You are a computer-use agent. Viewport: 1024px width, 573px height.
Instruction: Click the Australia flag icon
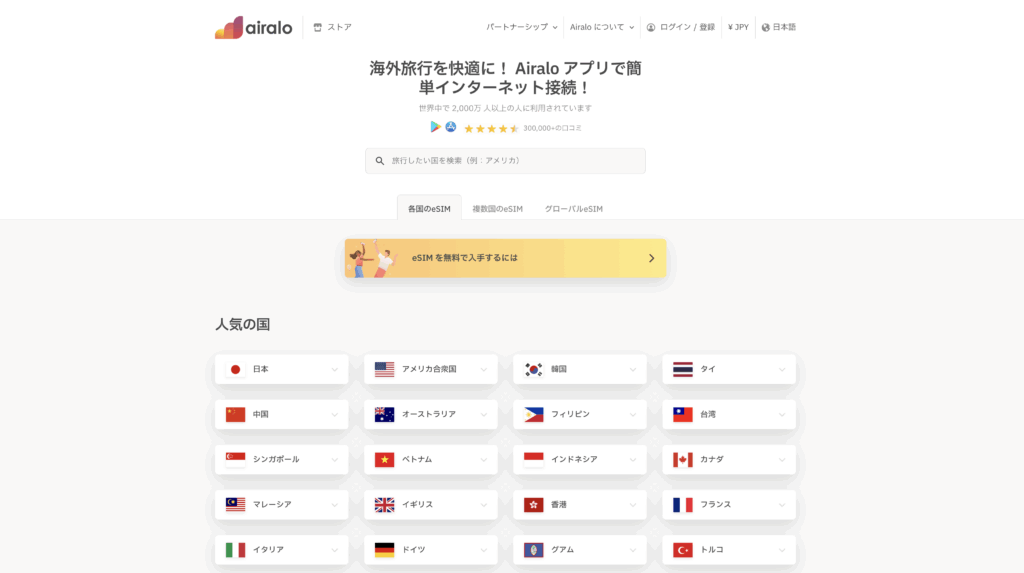(384, 414)
